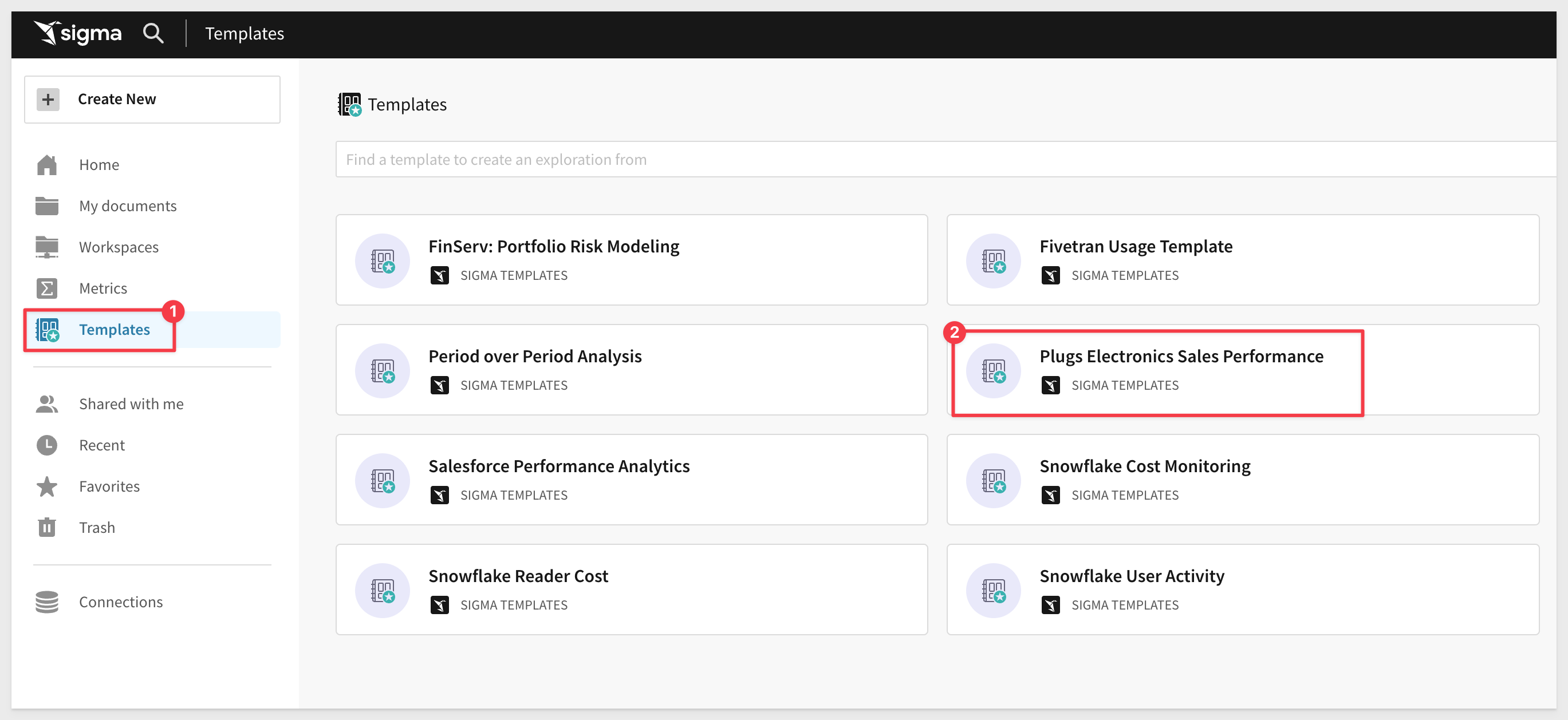Open FinServ: Portfolio Risk Modeling template
Image resolution: width=1568 pixels, height=720 pixels.
[x=553, y=246]
